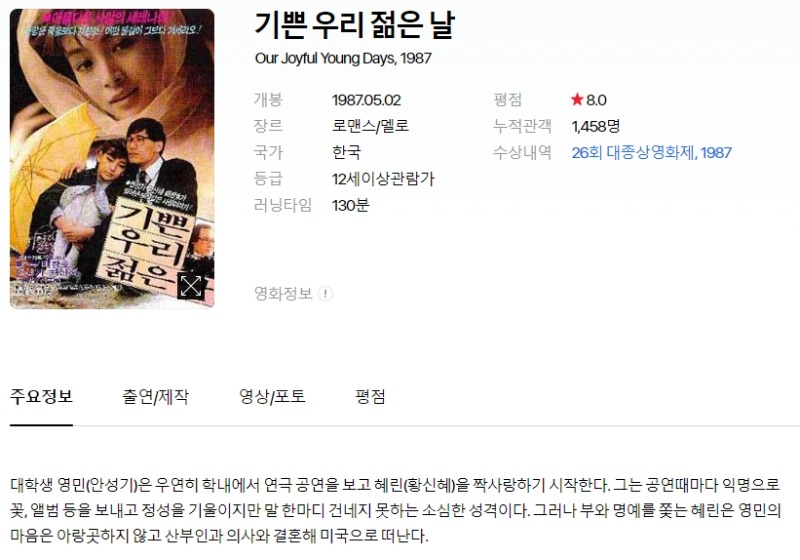Click the running time 130분

351,206
